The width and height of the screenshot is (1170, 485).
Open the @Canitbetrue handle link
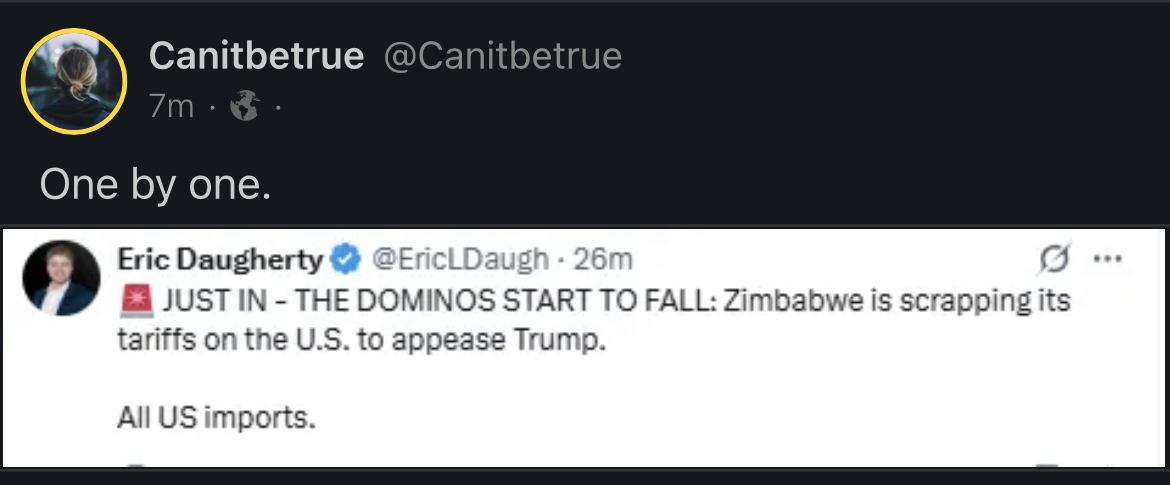click(502, 57)
